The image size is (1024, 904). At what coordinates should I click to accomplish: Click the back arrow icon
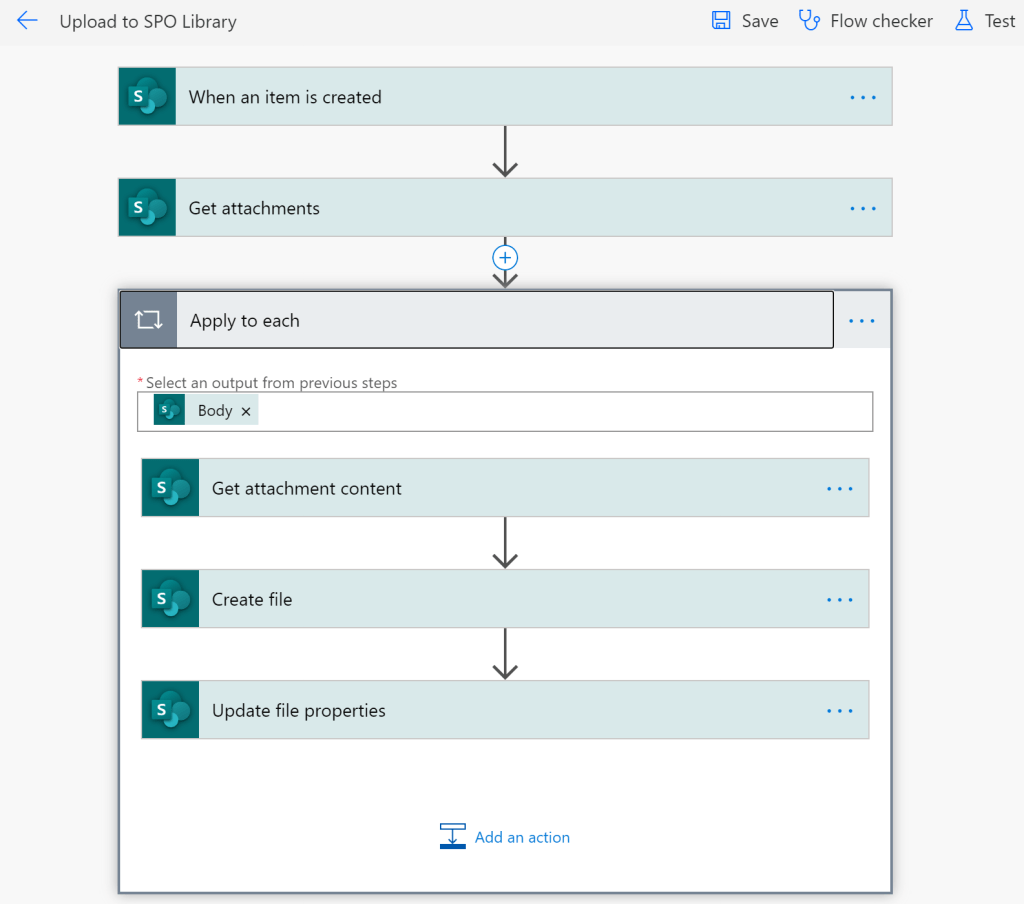pyautogui.click(x=27, y=21)
